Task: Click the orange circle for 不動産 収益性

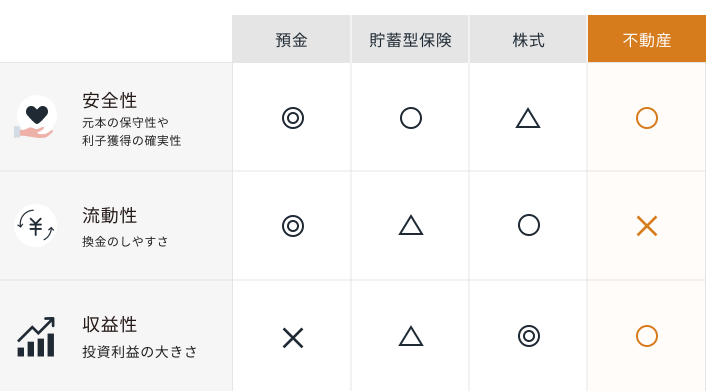Action: [647, 336]
